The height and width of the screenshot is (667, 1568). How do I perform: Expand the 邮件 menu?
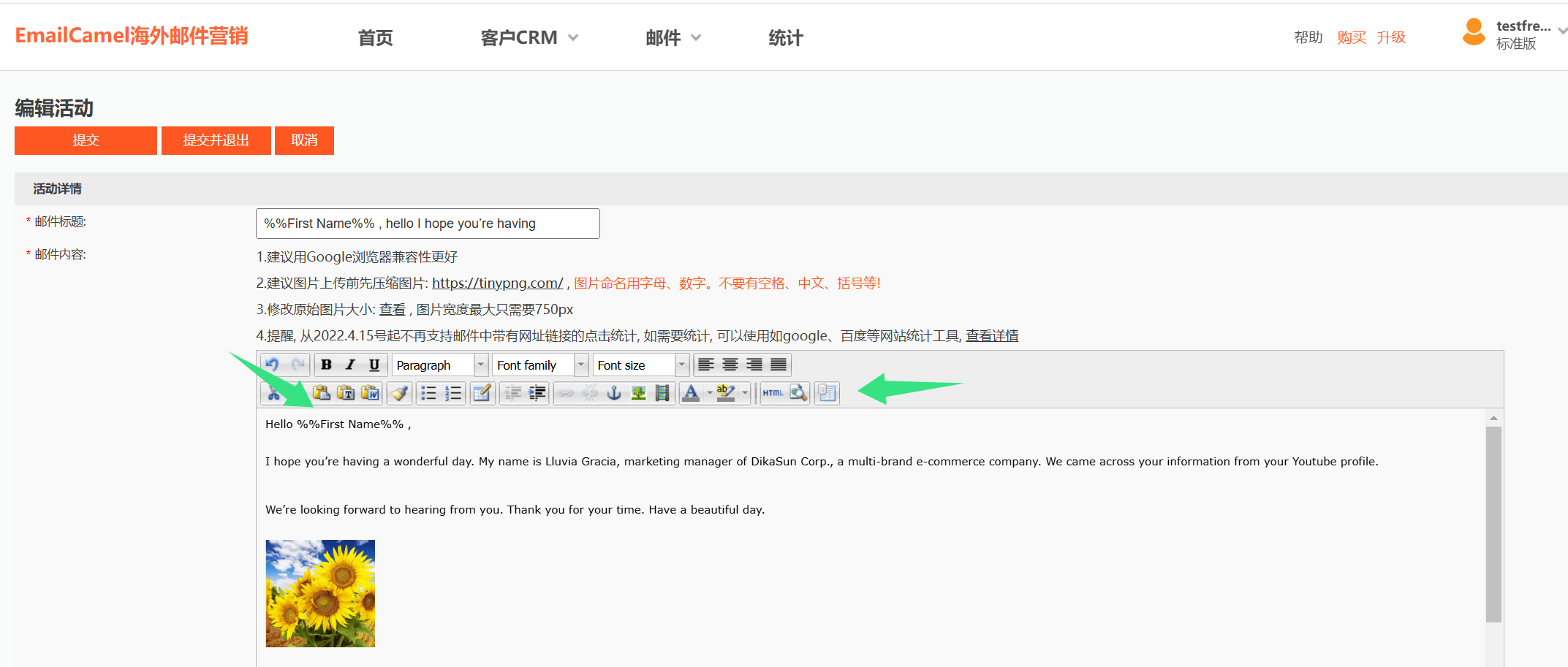(673, 37)
